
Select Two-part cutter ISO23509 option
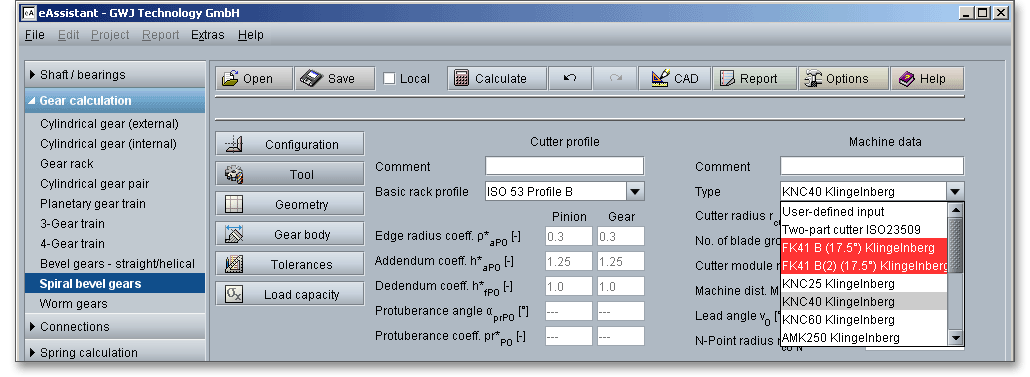[864, 230]
